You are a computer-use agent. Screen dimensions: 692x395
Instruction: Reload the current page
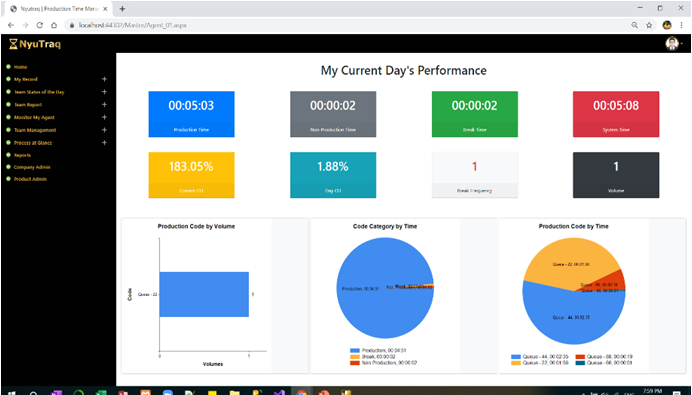pos(40,25)
